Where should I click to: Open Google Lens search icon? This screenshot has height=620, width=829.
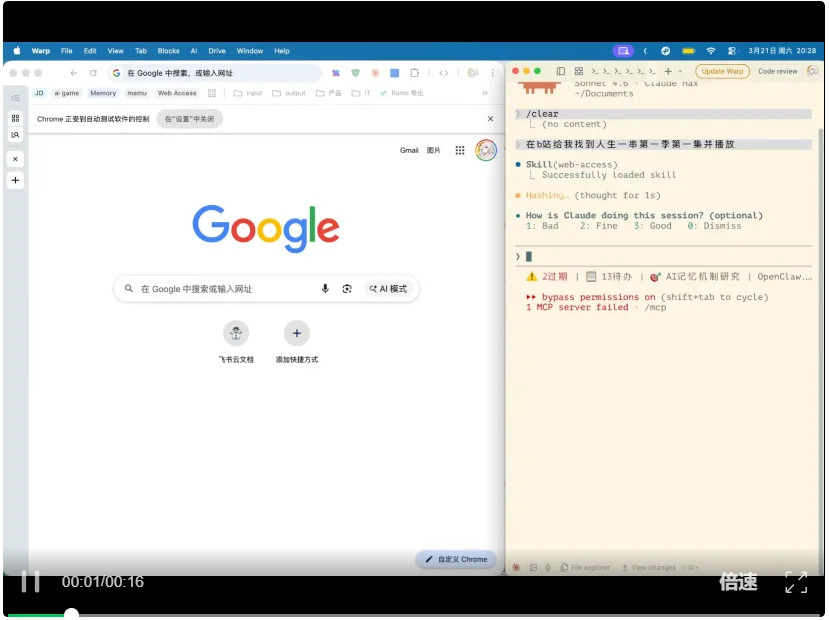point(347,288)
